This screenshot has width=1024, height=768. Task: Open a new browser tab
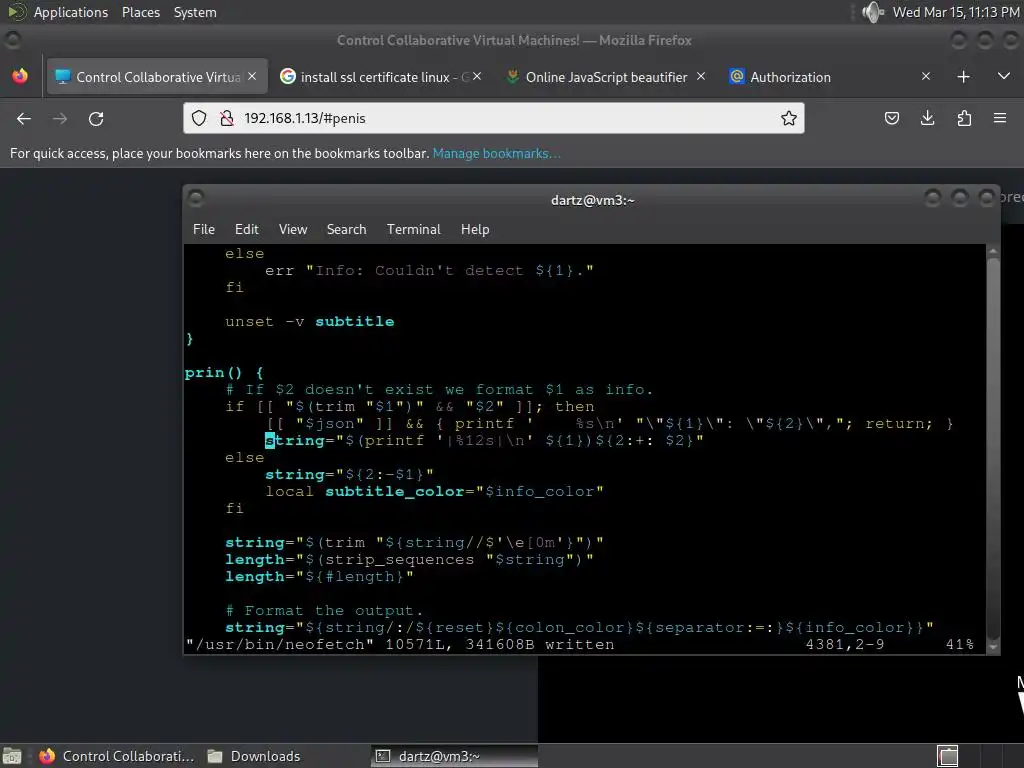coord(963,77)
